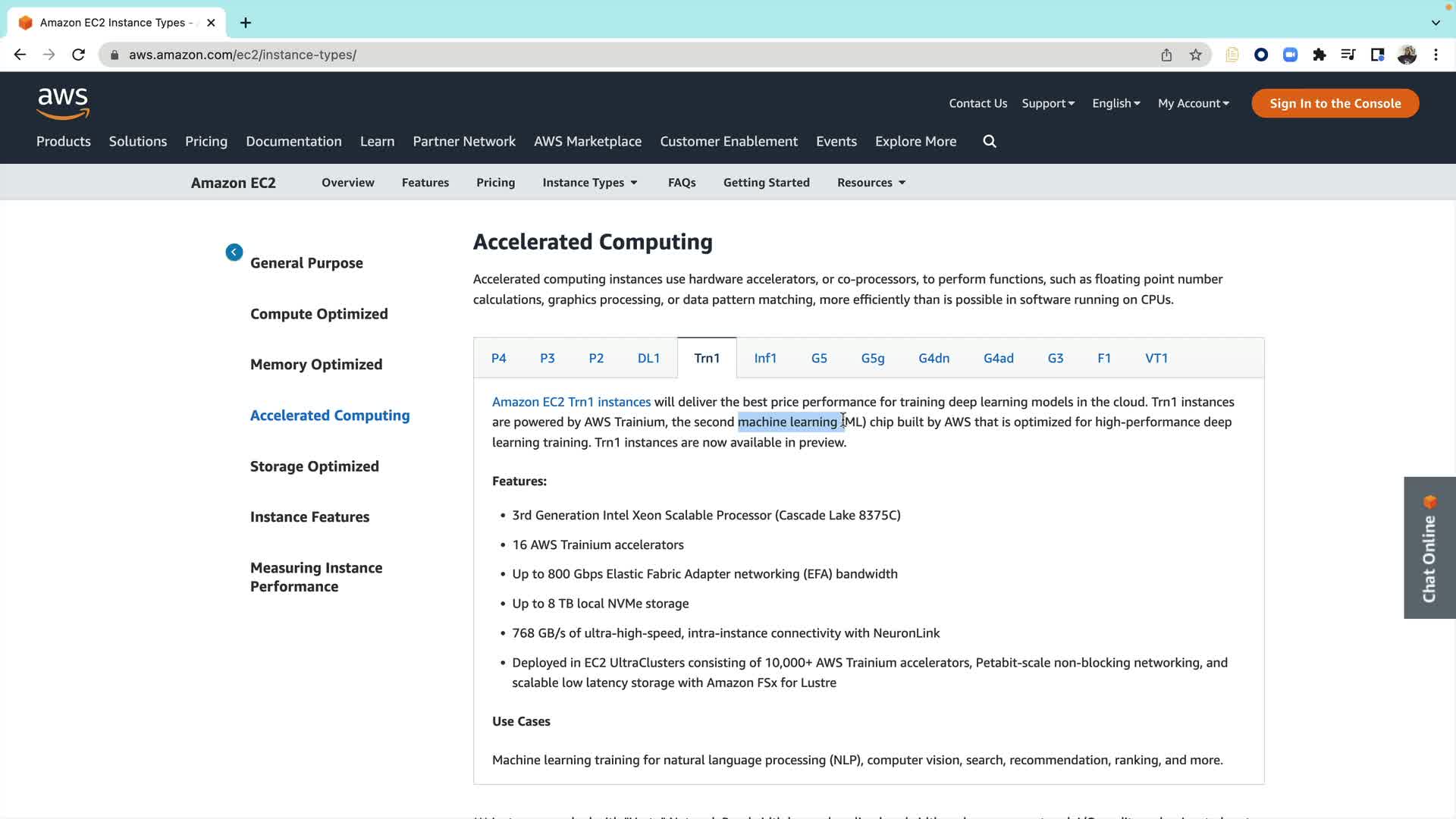This screenshot has width=1456, height=819.
Task: Click the browser address bar URL
Action: (x=243, y=55)
